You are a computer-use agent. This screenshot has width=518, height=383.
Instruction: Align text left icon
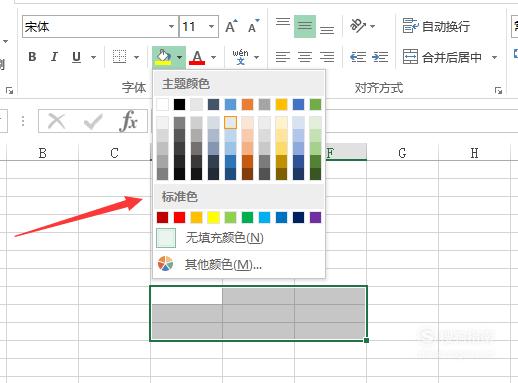[283, 57]
